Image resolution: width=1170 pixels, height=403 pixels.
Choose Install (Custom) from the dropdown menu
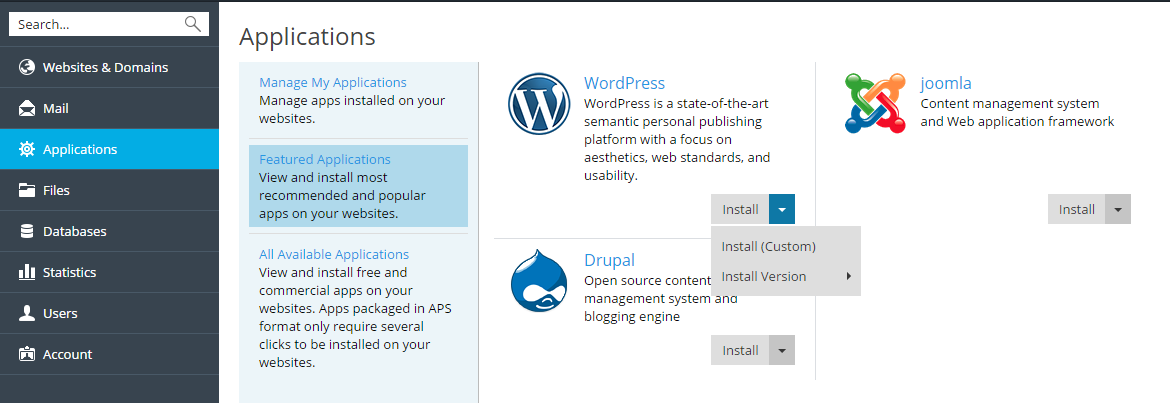pyautogui.click(x=768, y=246)
